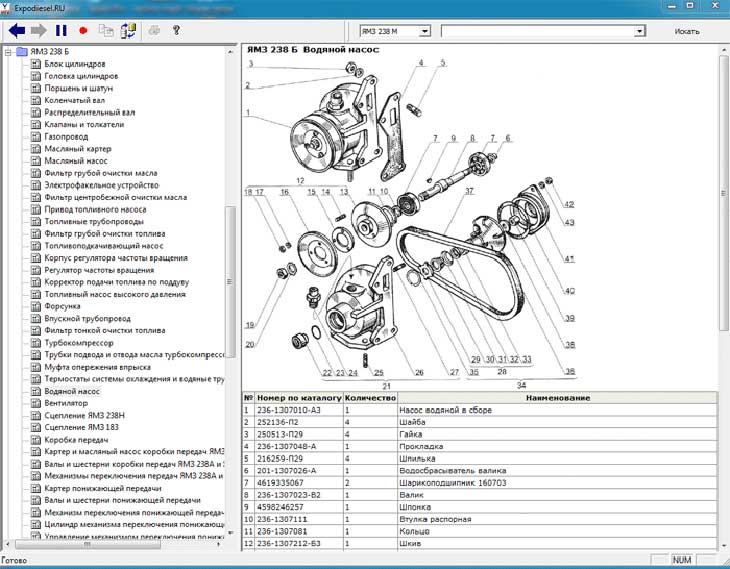Open the Вентилятор tree entry
This screenshot has width=730, height=569.
(x=67, y=403)
